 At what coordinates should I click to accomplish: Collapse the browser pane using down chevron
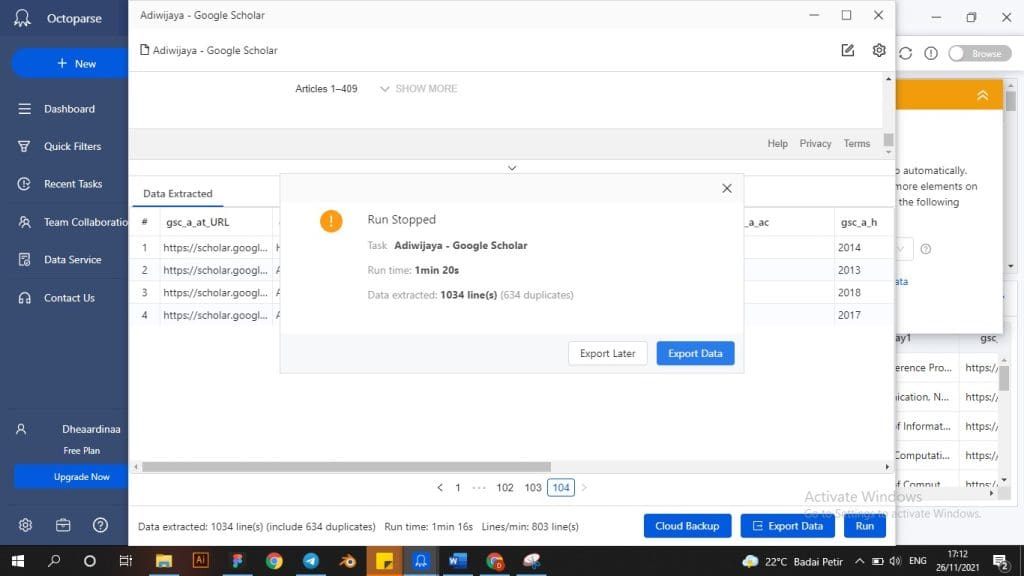pos(512,168)
